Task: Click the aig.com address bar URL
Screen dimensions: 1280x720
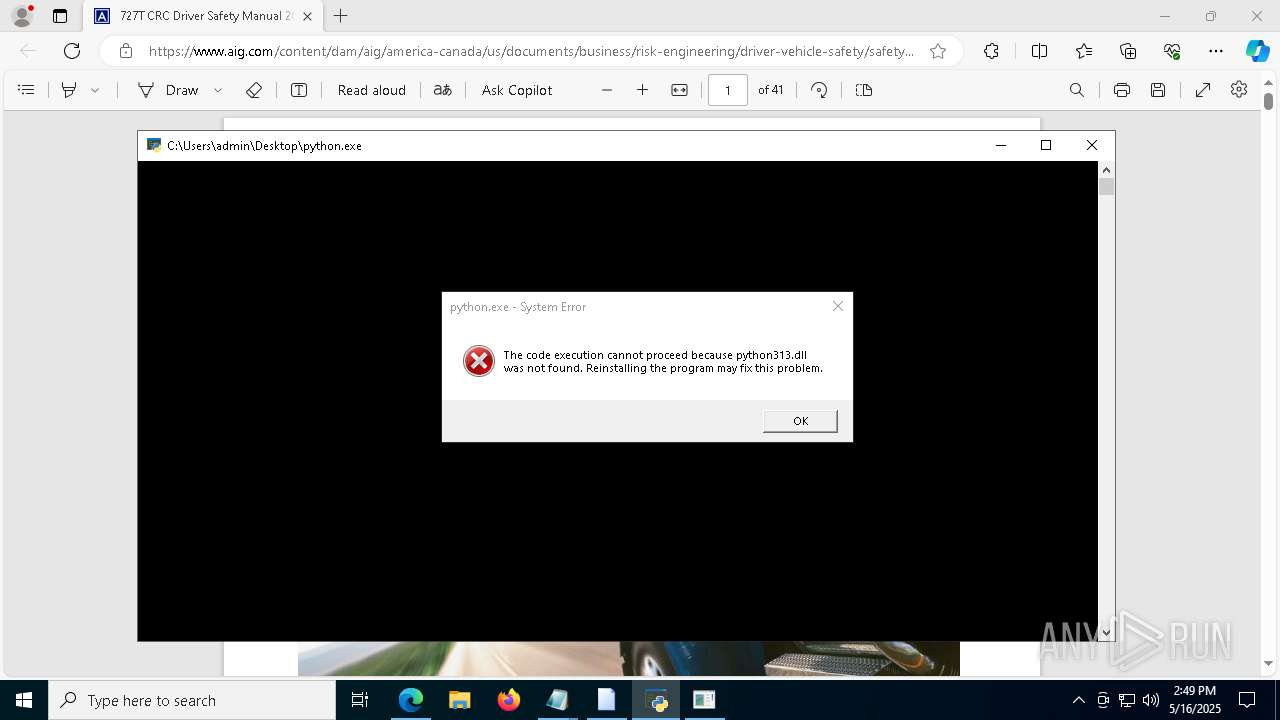Action: (530, 51)
